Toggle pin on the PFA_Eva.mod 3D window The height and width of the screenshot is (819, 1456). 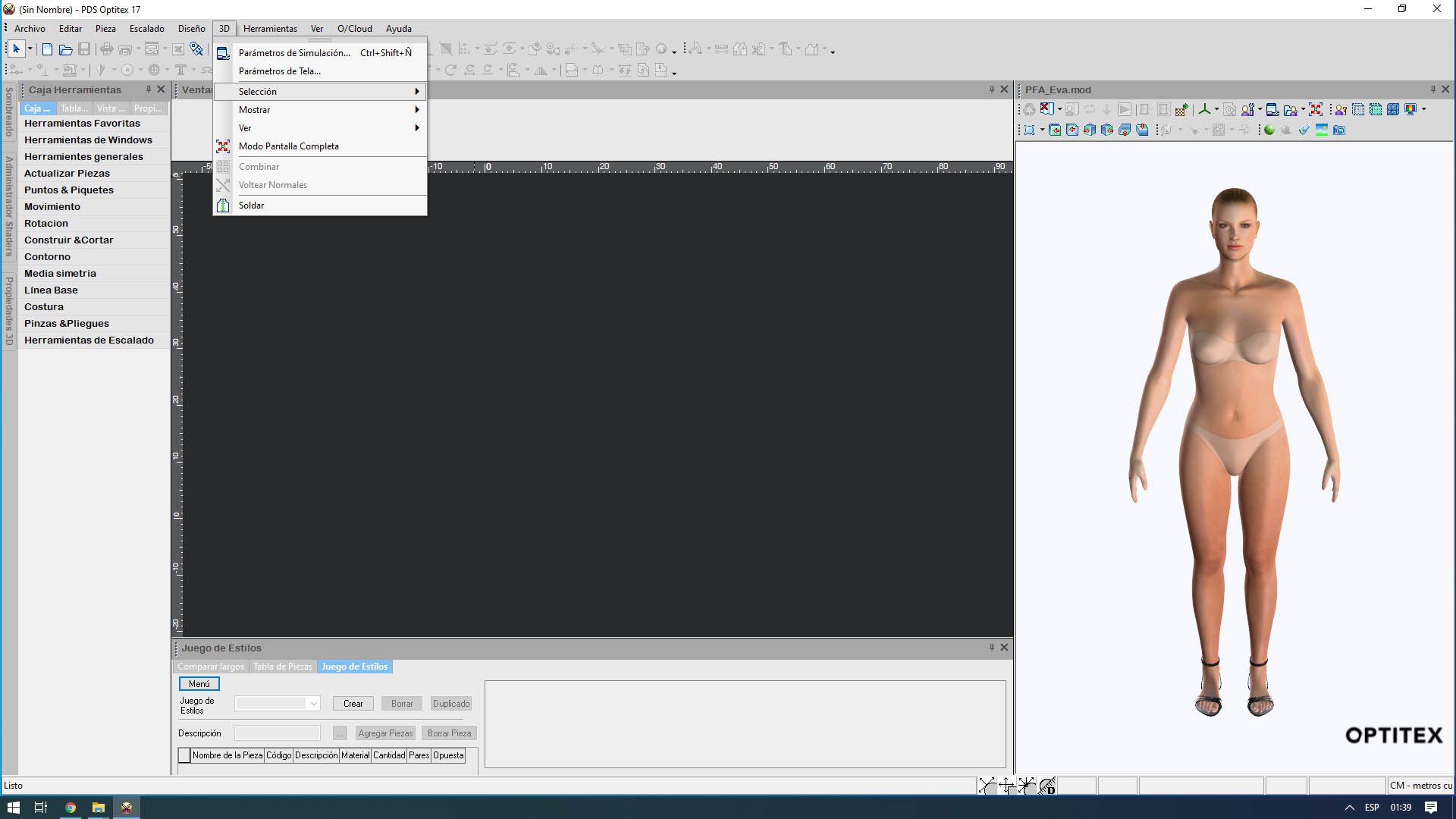pos(1432,89)
